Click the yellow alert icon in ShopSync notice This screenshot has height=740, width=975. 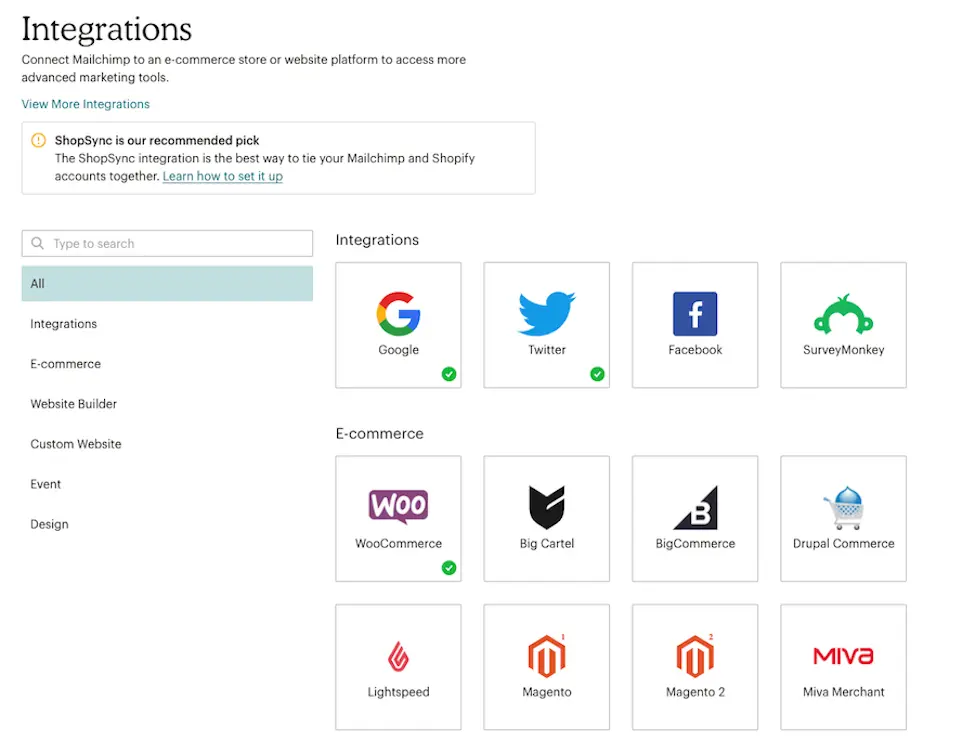(39, 141)
